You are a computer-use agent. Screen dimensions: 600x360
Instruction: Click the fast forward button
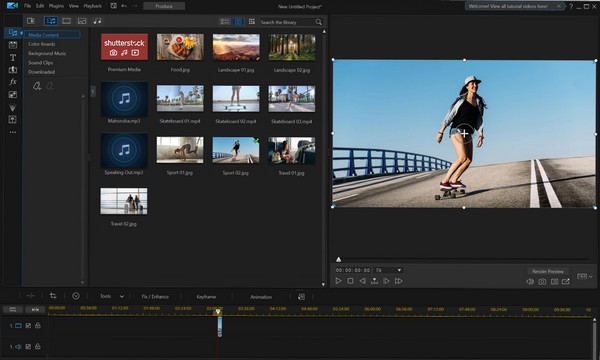(x=398, y=281)
